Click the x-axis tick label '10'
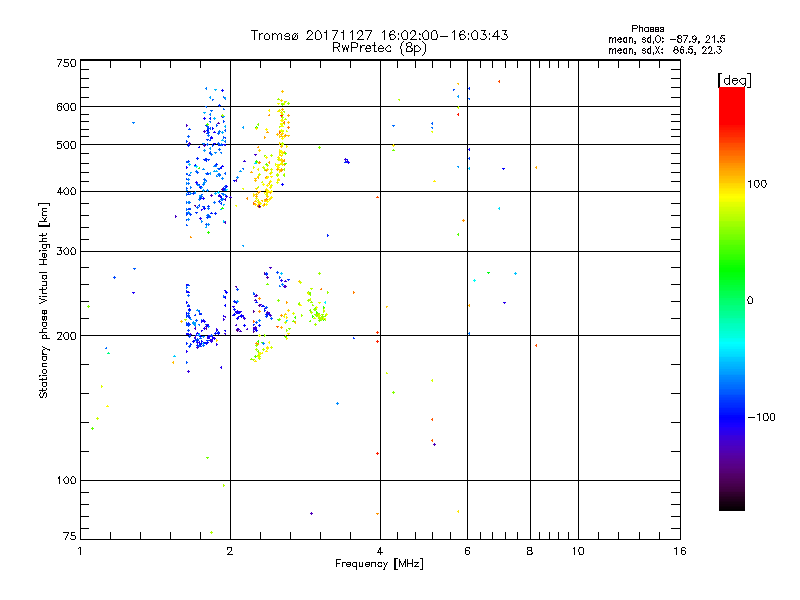The width and height of the screenshot is (800, 600). pyautogui.click(x=578, y=552)
